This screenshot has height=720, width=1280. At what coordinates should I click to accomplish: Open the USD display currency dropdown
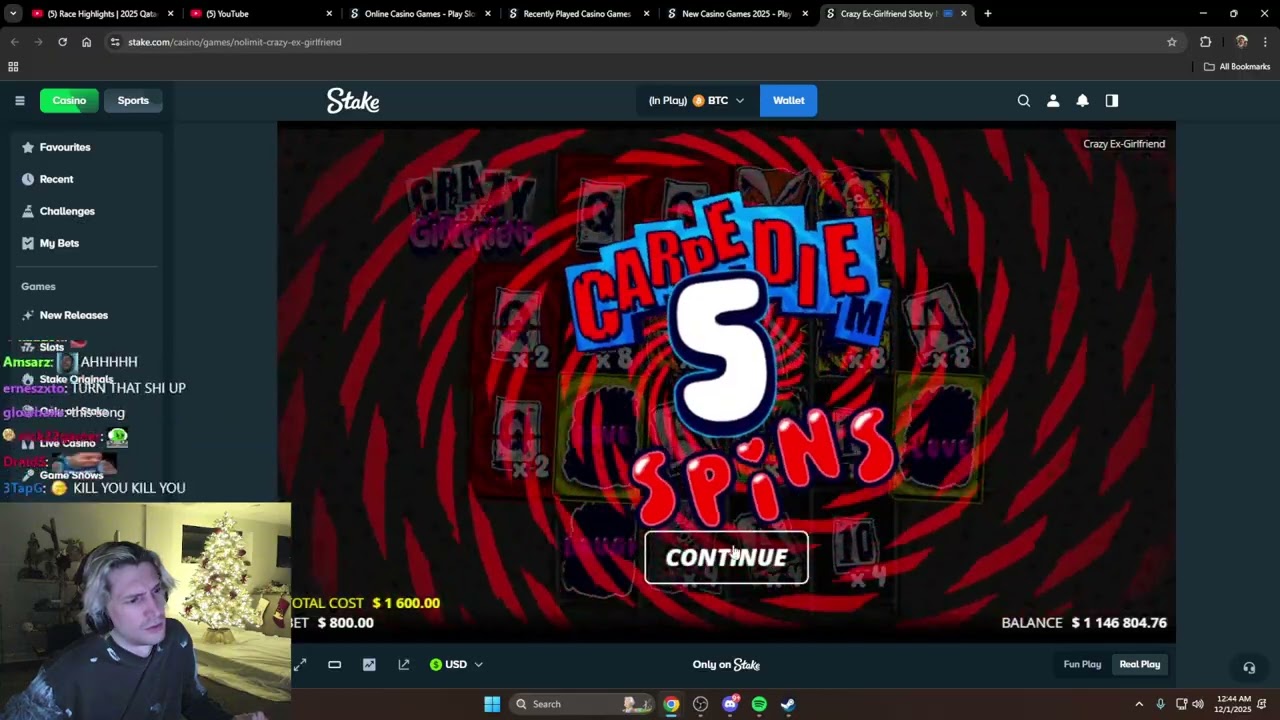(456, 664)
